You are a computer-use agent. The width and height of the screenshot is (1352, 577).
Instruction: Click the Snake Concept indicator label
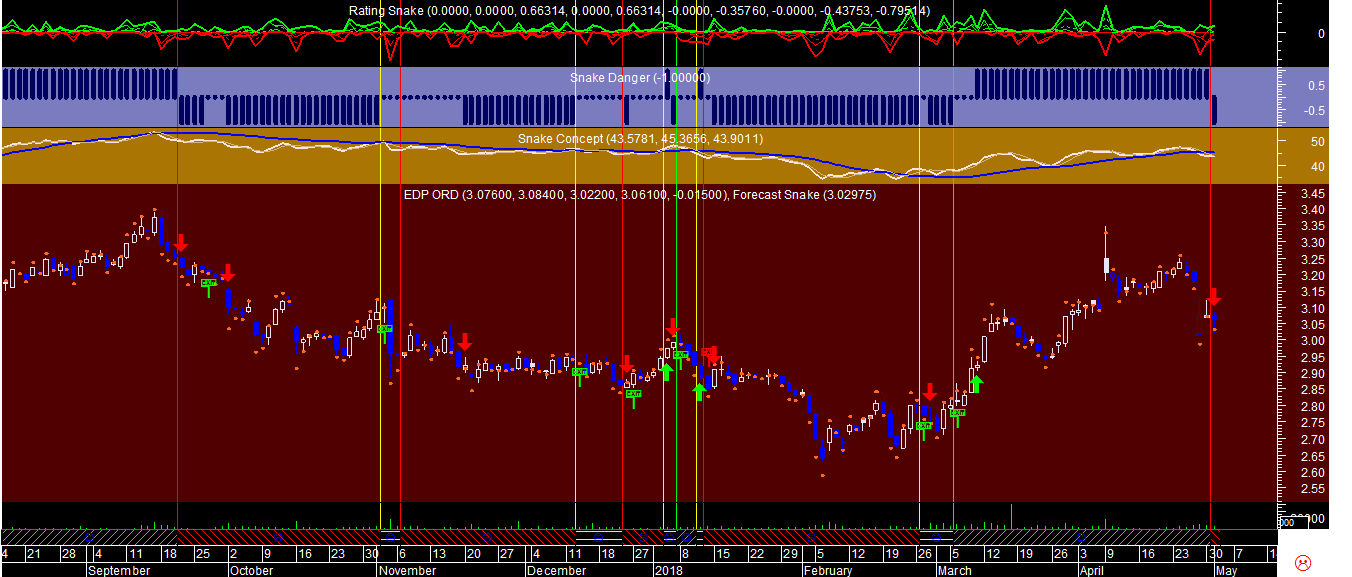[x=640, y=138]
